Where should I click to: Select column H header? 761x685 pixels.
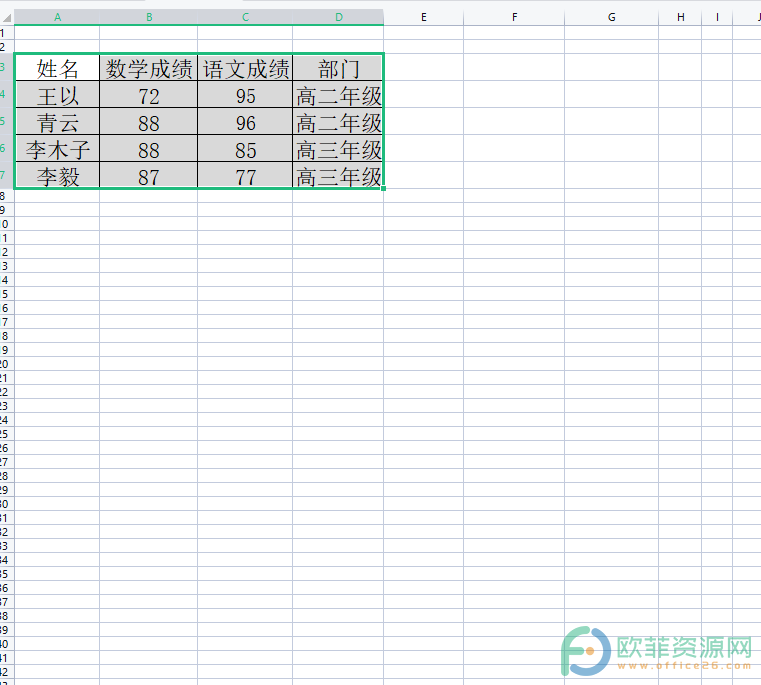[680, 17]
